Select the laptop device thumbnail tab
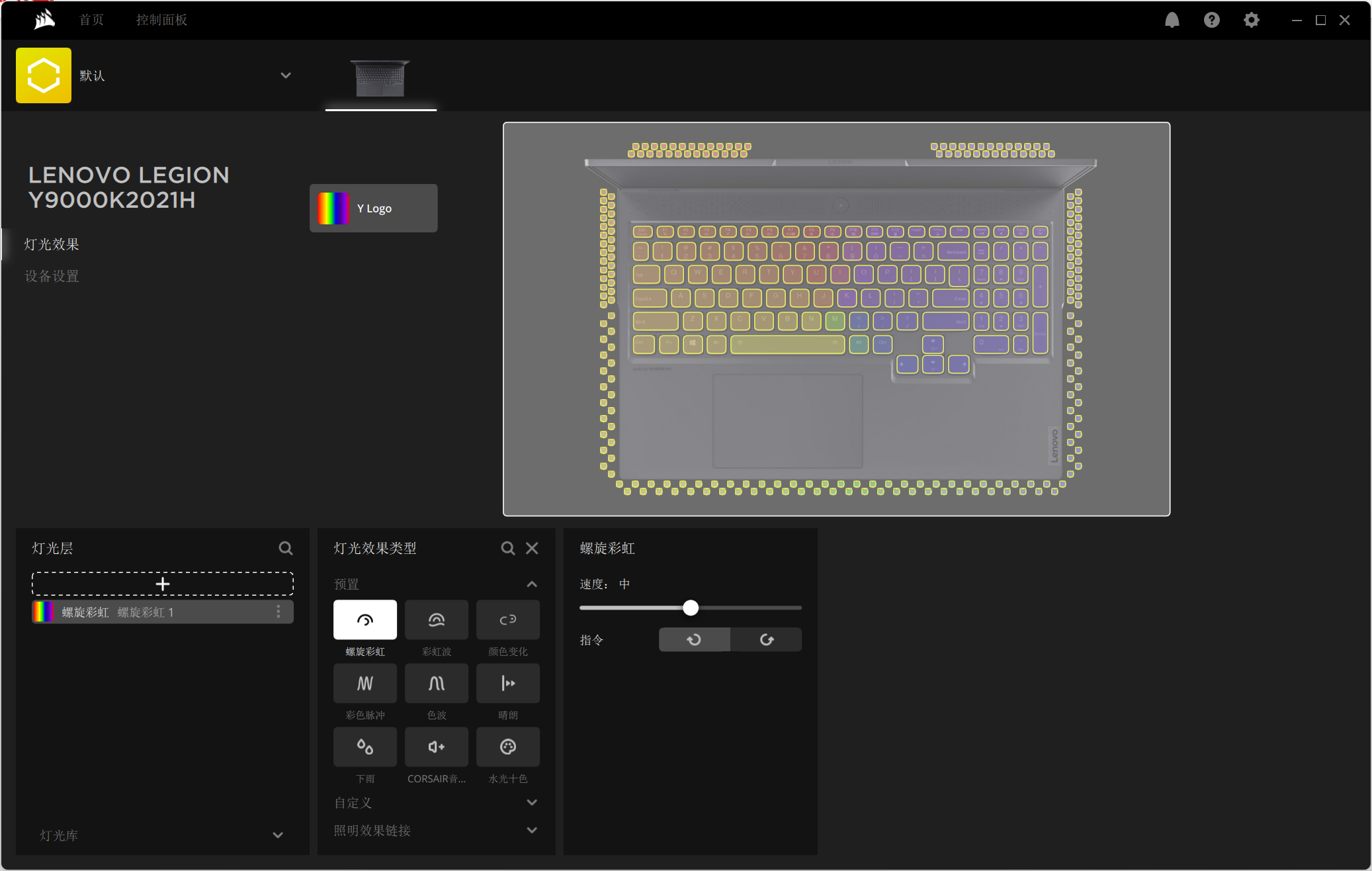 [380, 78]
